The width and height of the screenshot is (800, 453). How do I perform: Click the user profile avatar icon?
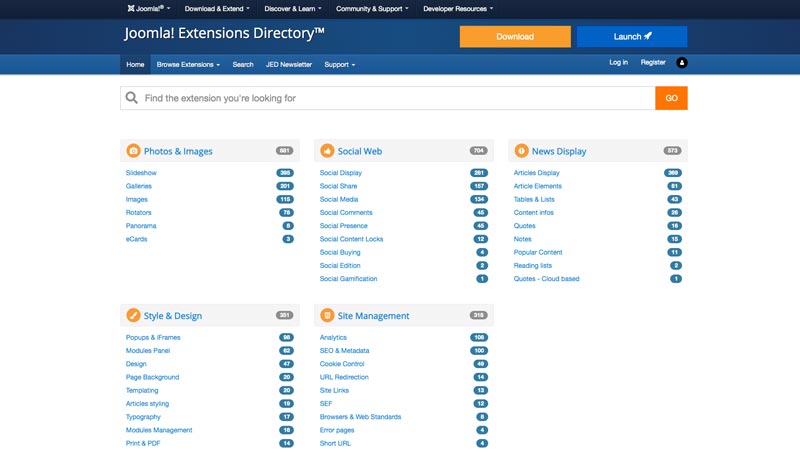pyautogui.click(x=682, y=63)
